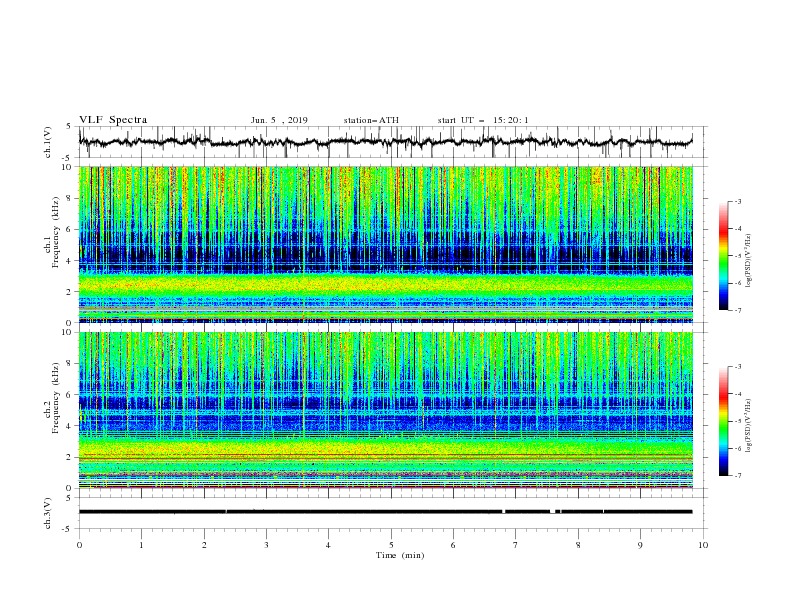Click the ch.2 spectrogram color scale bar
Image resolution: width=792 pixels, height=612 pixels.
(x=724, y=421)
